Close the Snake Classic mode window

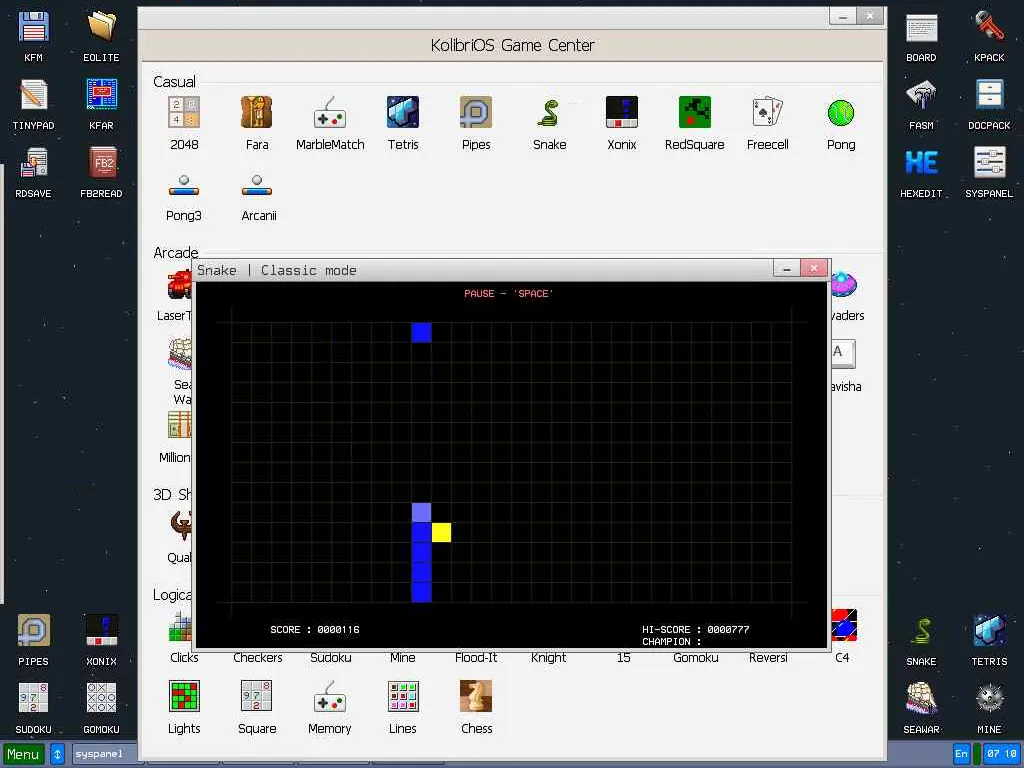(814, 268)
